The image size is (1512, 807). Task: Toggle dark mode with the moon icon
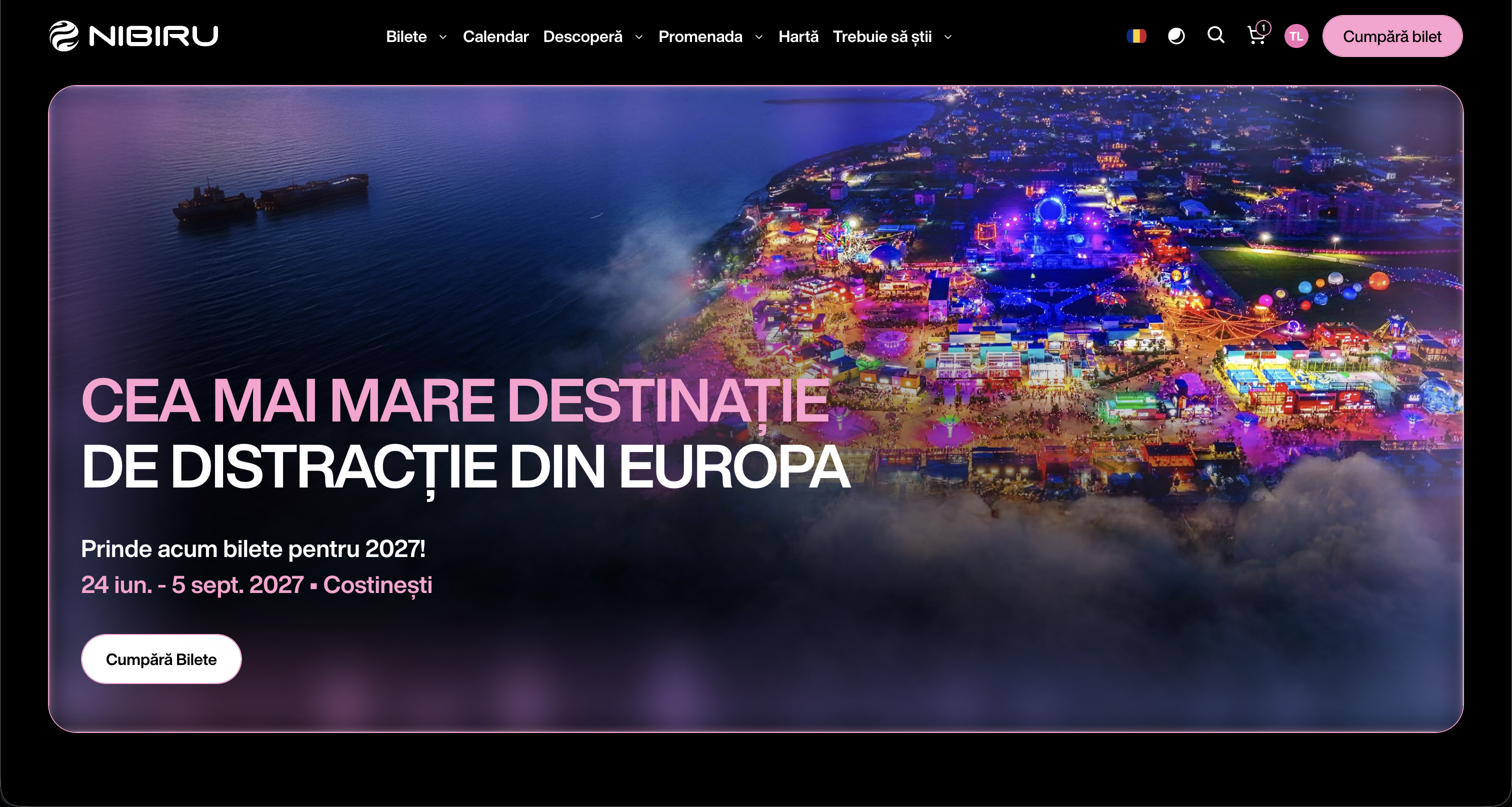[1176, 36]
